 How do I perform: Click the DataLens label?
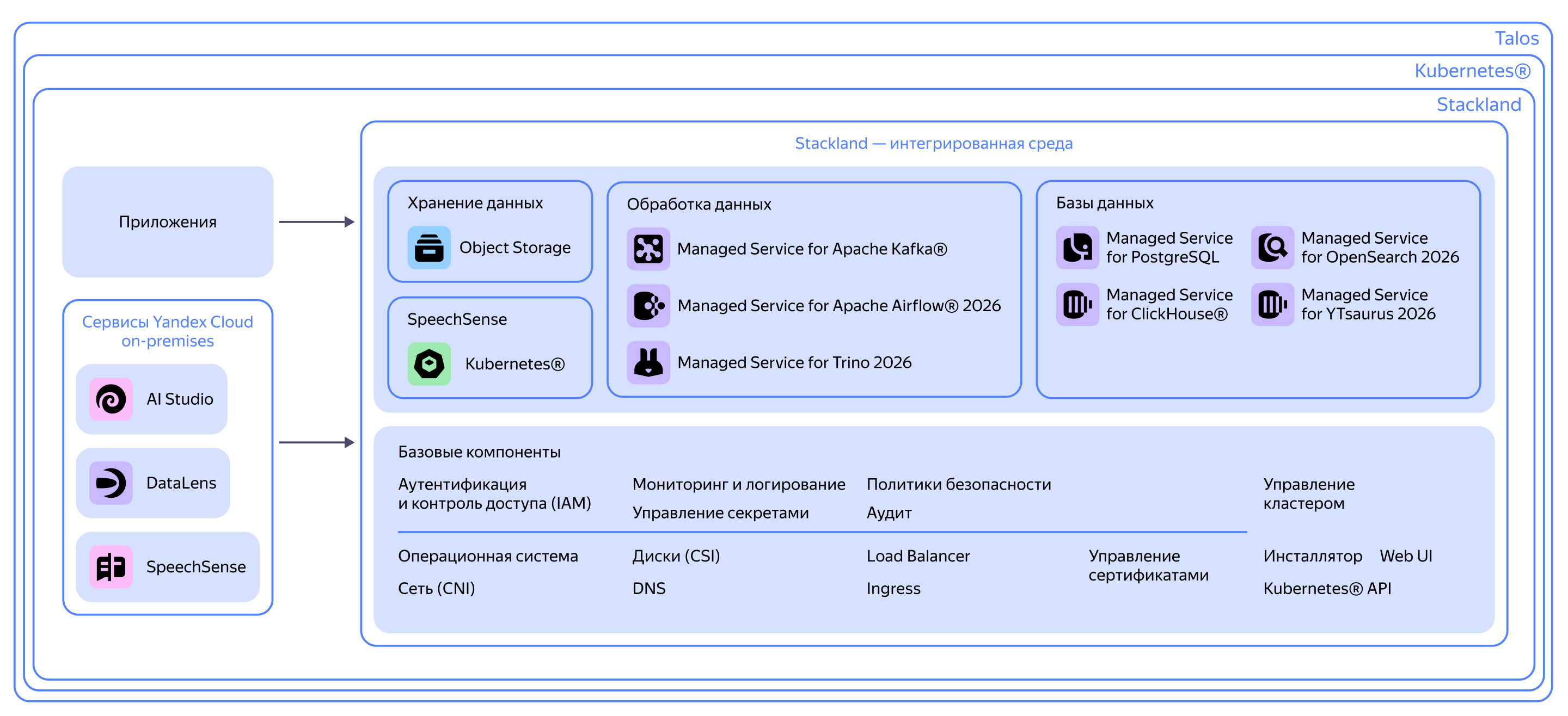pos(181,483)
